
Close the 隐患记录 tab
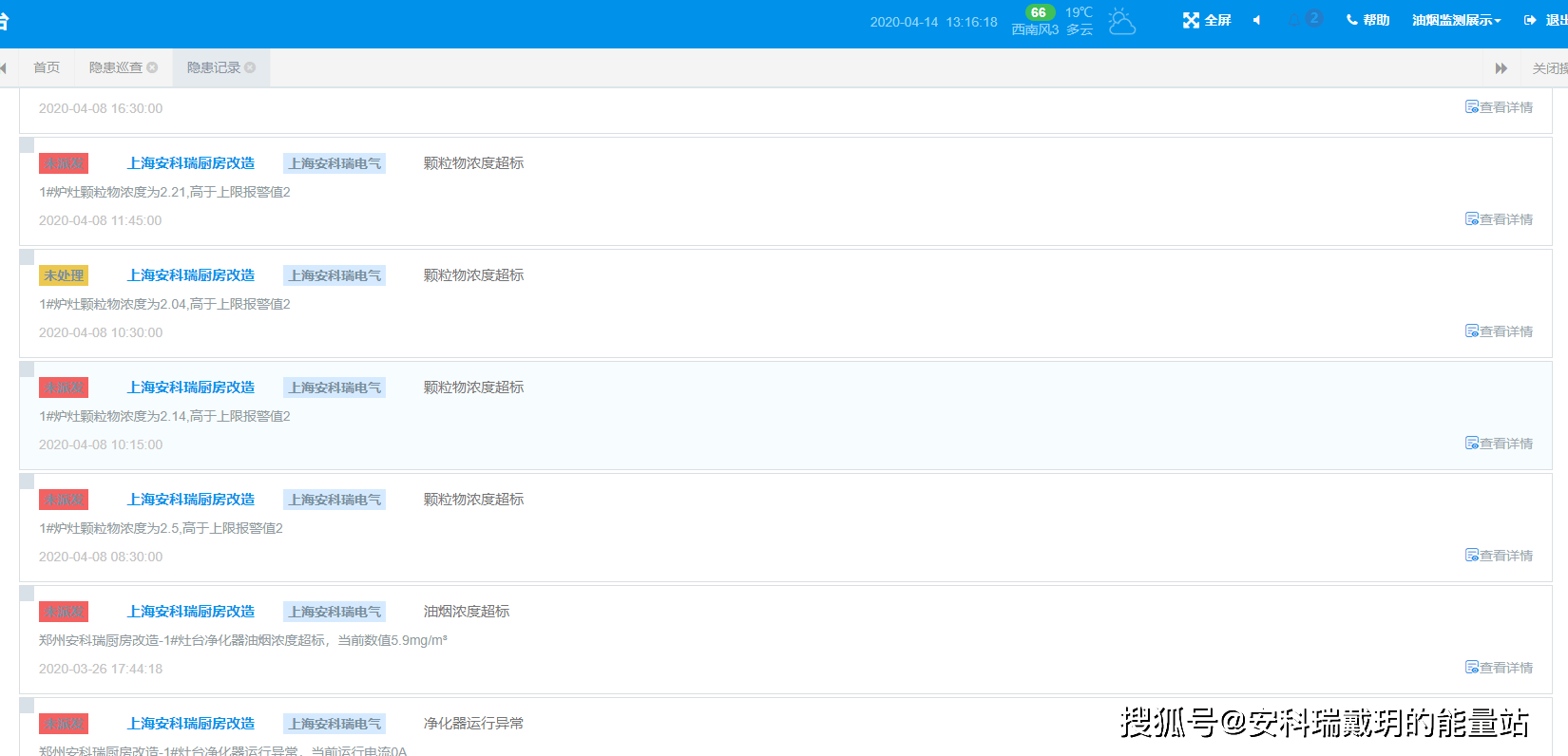[250, 67]
